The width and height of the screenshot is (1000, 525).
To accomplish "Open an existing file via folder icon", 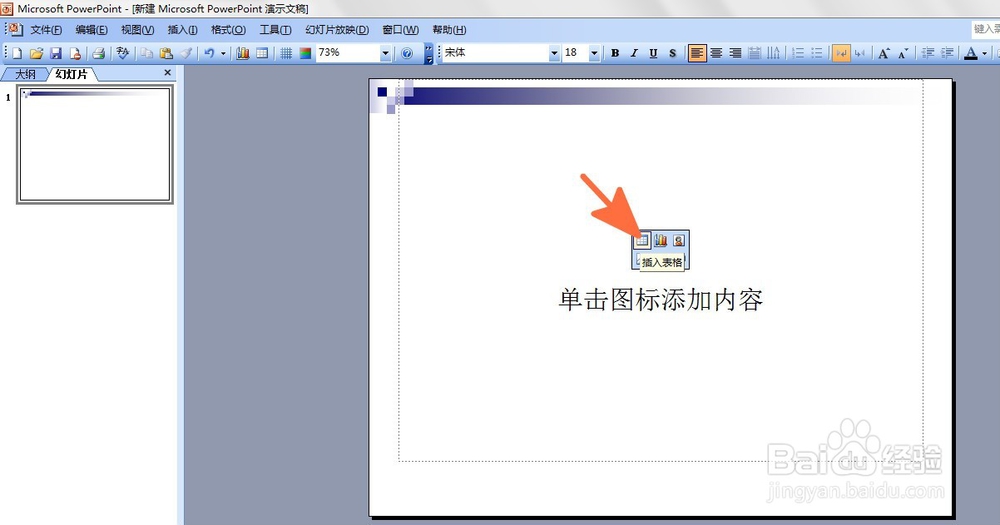I will pyautogui.click(x=36, y=53).
